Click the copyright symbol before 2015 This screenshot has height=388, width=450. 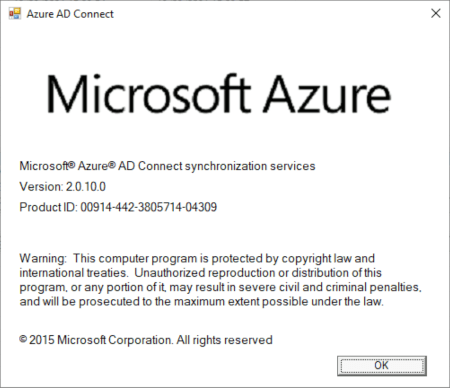tap(23, 339)
